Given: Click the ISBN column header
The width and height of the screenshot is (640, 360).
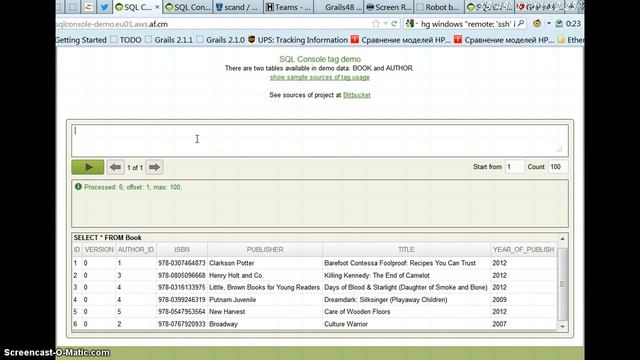Looking at the screenshot, I should pos(182,249).
